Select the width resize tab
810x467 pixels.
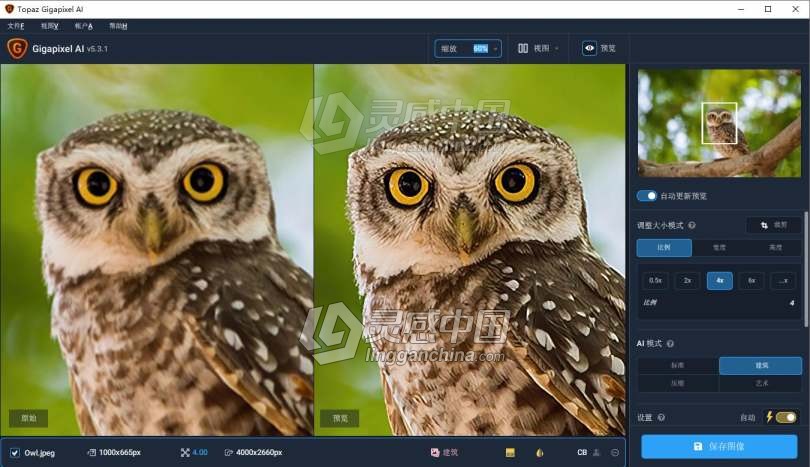[x=719, y=247]
